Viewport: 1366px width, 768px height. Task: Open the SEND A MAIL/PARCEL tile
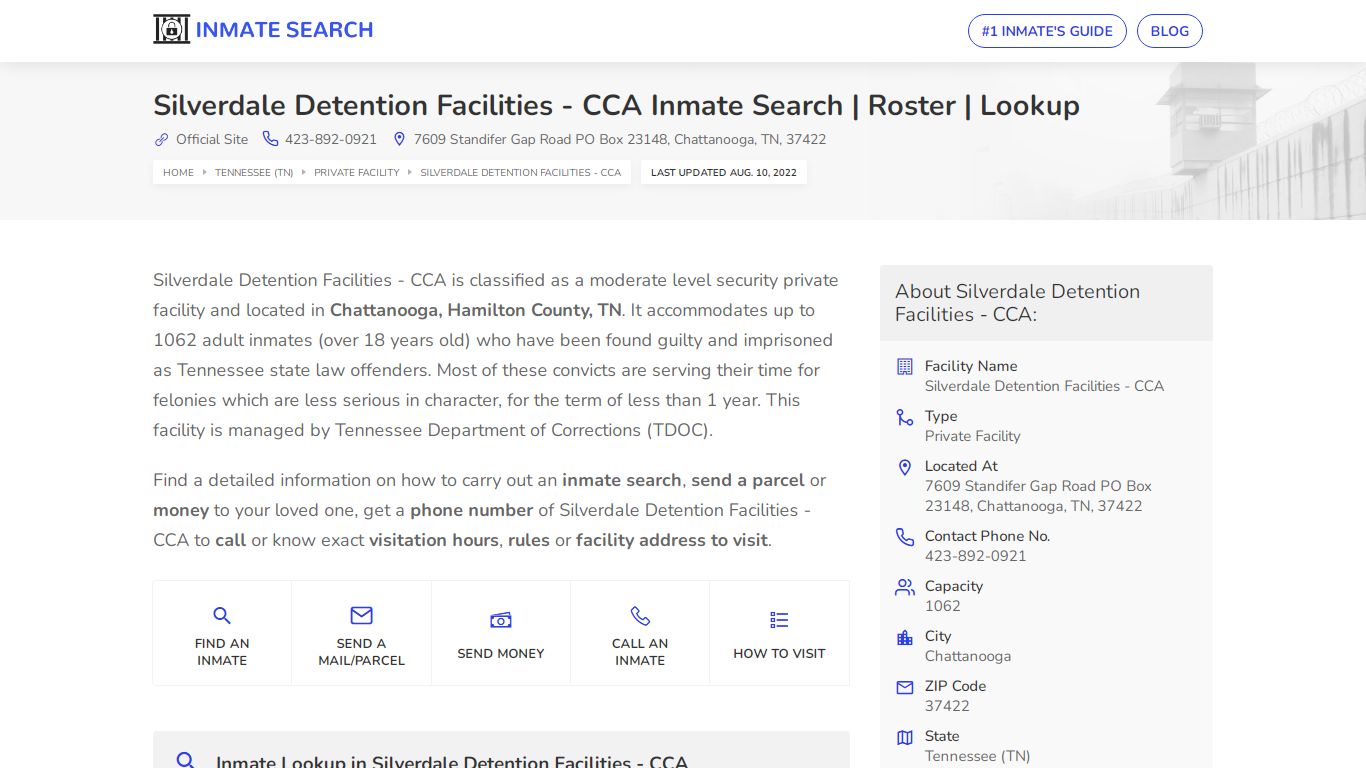[x=361, y=633]
